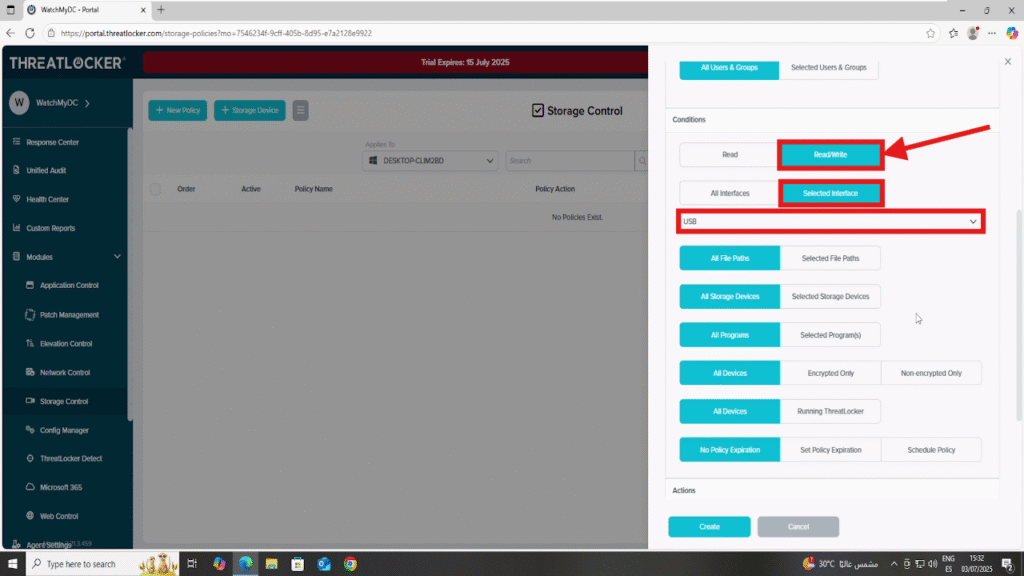Open Elevation Control module

[x=66, y=344]
